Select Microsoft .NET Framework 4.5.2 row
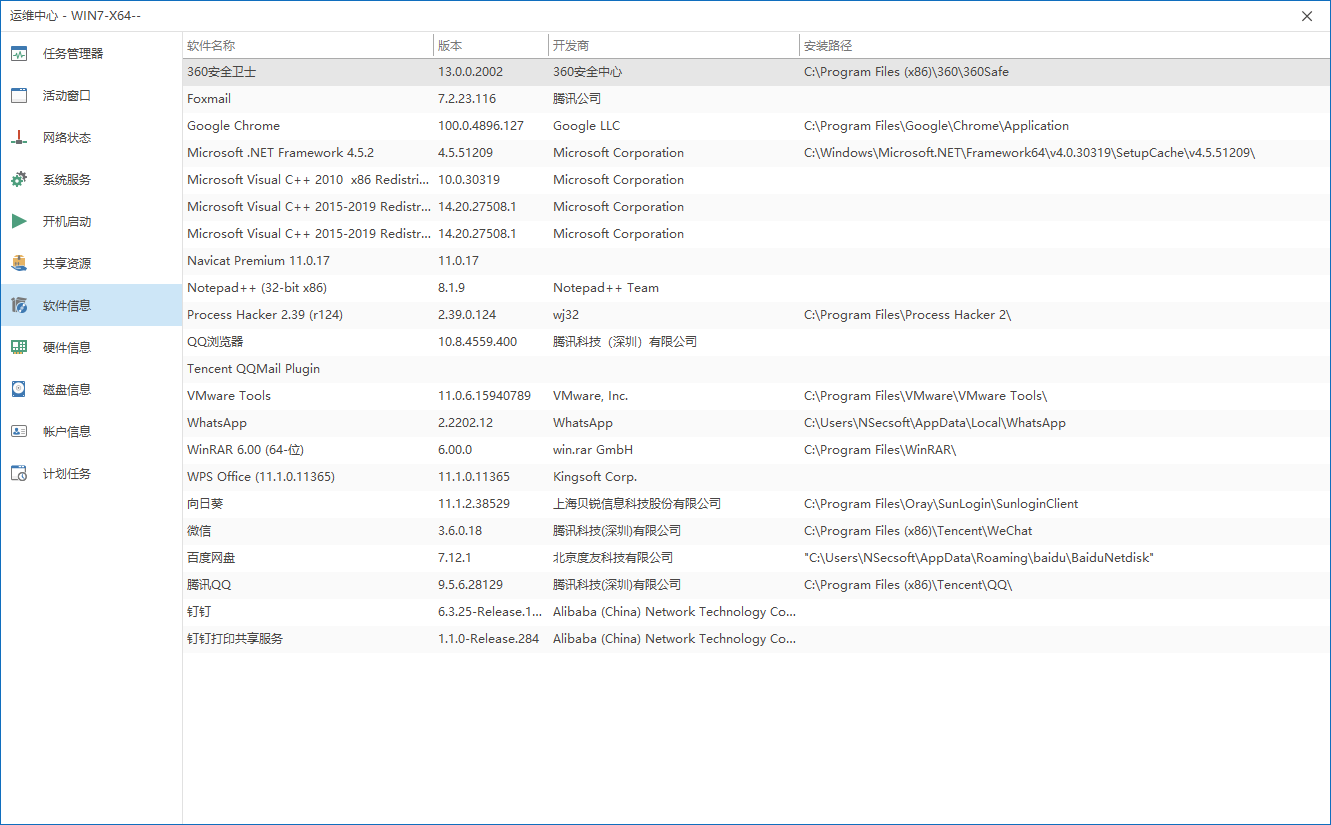Image resolution: width=1331 pixels, height=825 pixels. 756,153
